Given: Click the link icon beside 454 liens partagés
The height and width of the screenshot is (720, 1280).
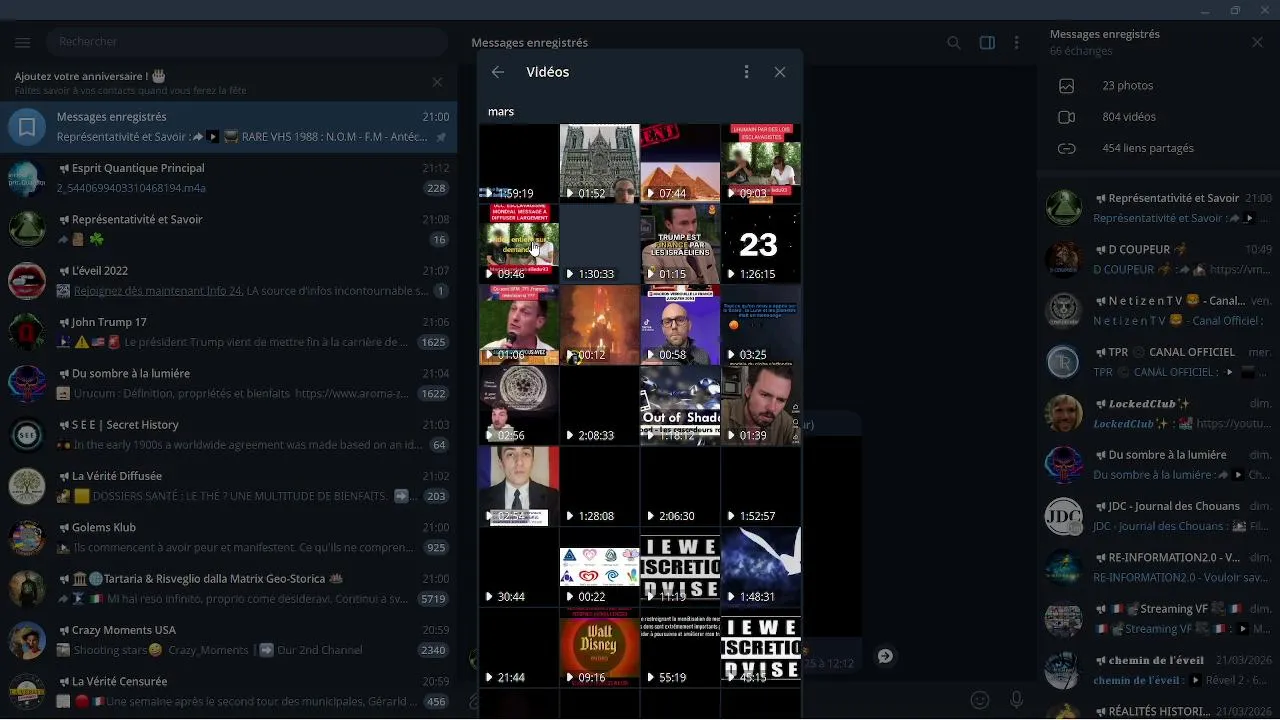Looking at the screenshot, I should point(1066,148).
